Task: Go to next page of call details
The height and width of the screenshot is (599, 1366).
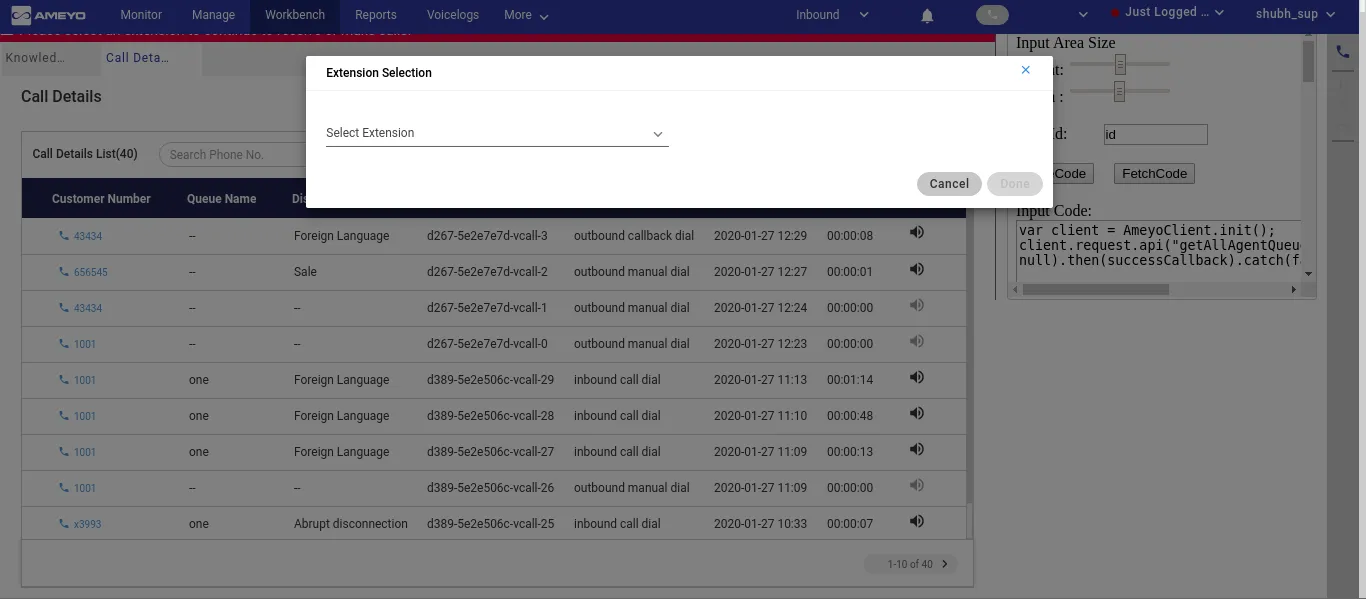Action: pyautogui.click(x=945, y=564)
